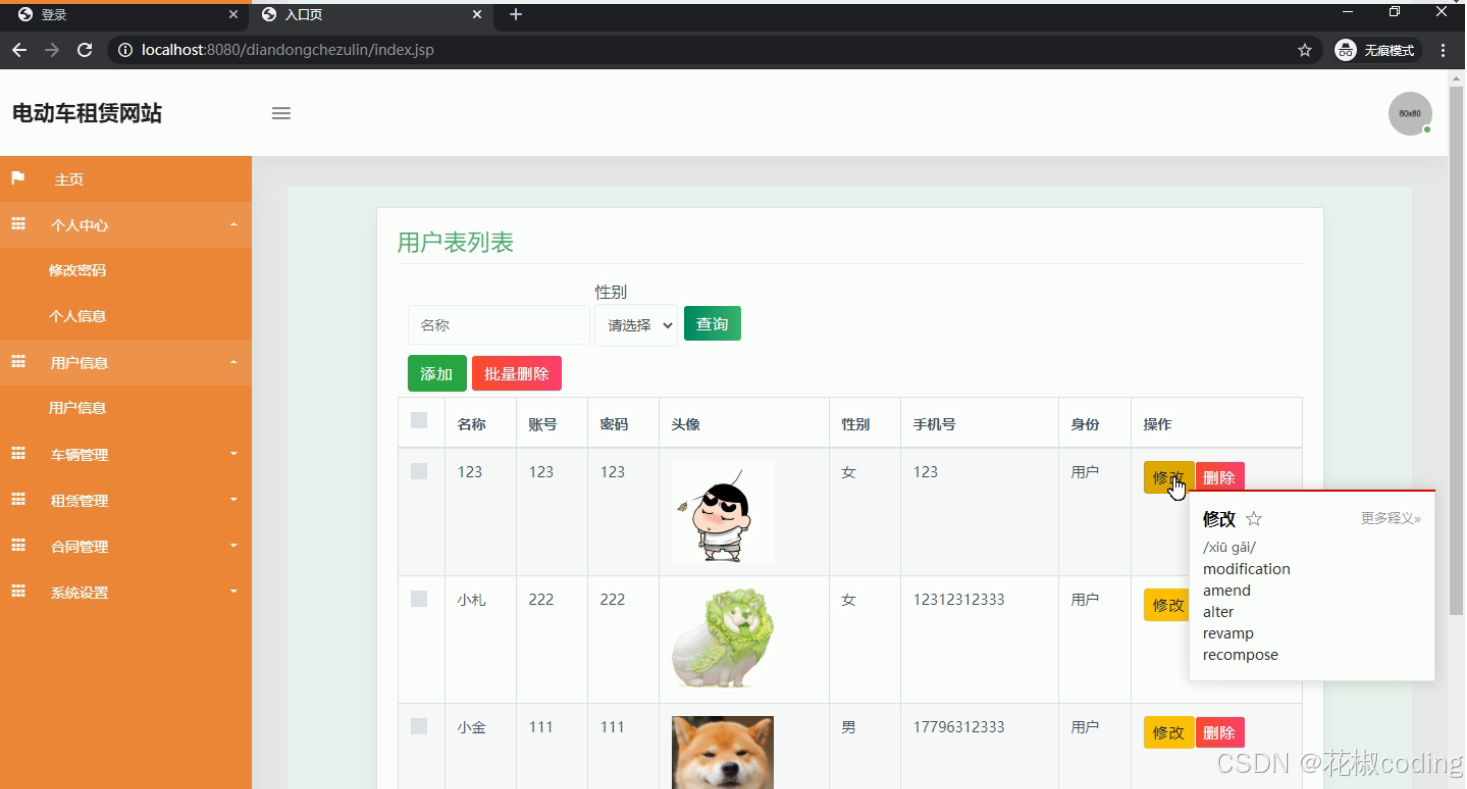Click the flag icon beside 主页

18,178
